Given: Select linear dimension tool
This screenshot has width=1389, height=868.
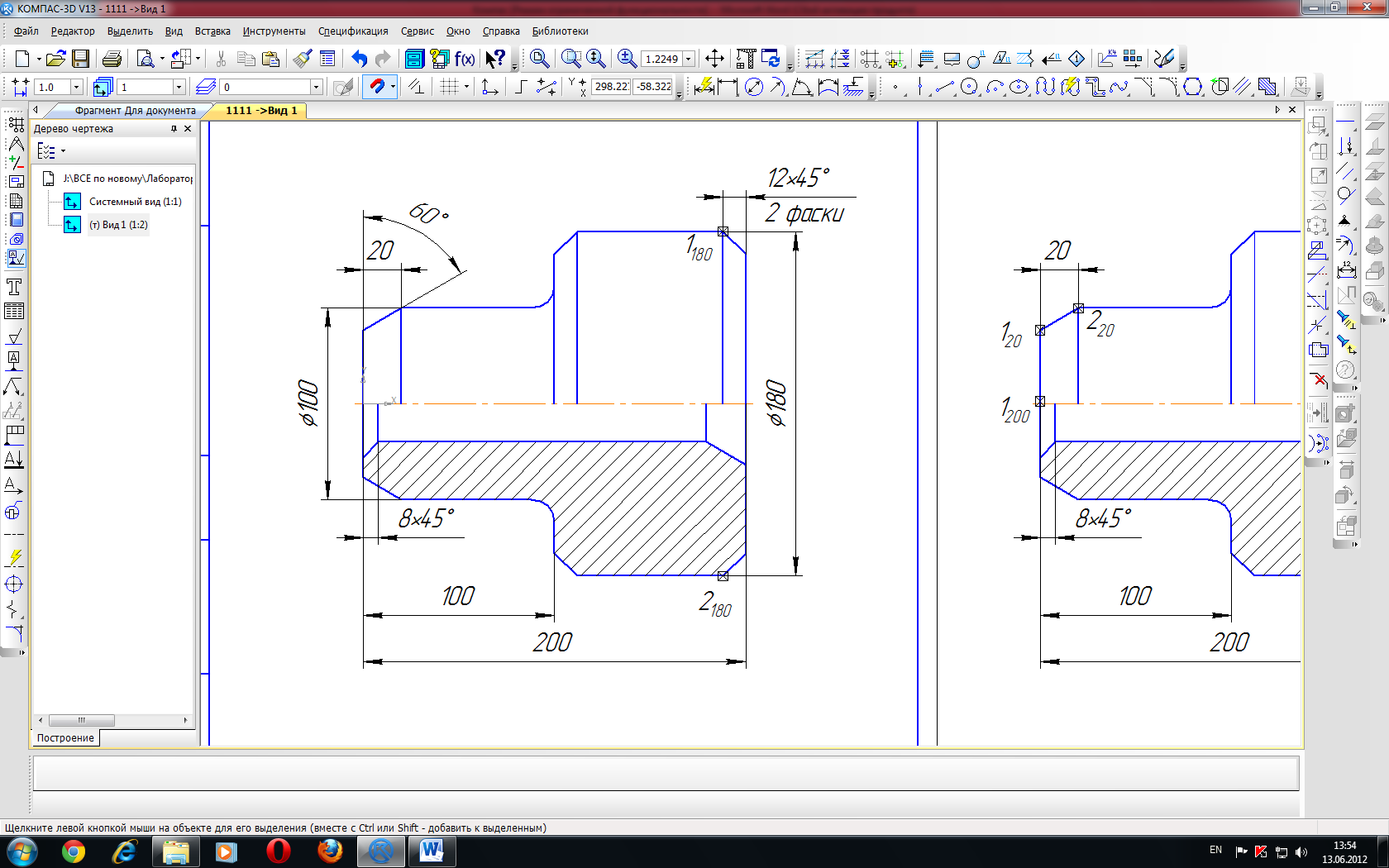Looking at the screenshot, I should pyautogui.click(x=728, y=87).
